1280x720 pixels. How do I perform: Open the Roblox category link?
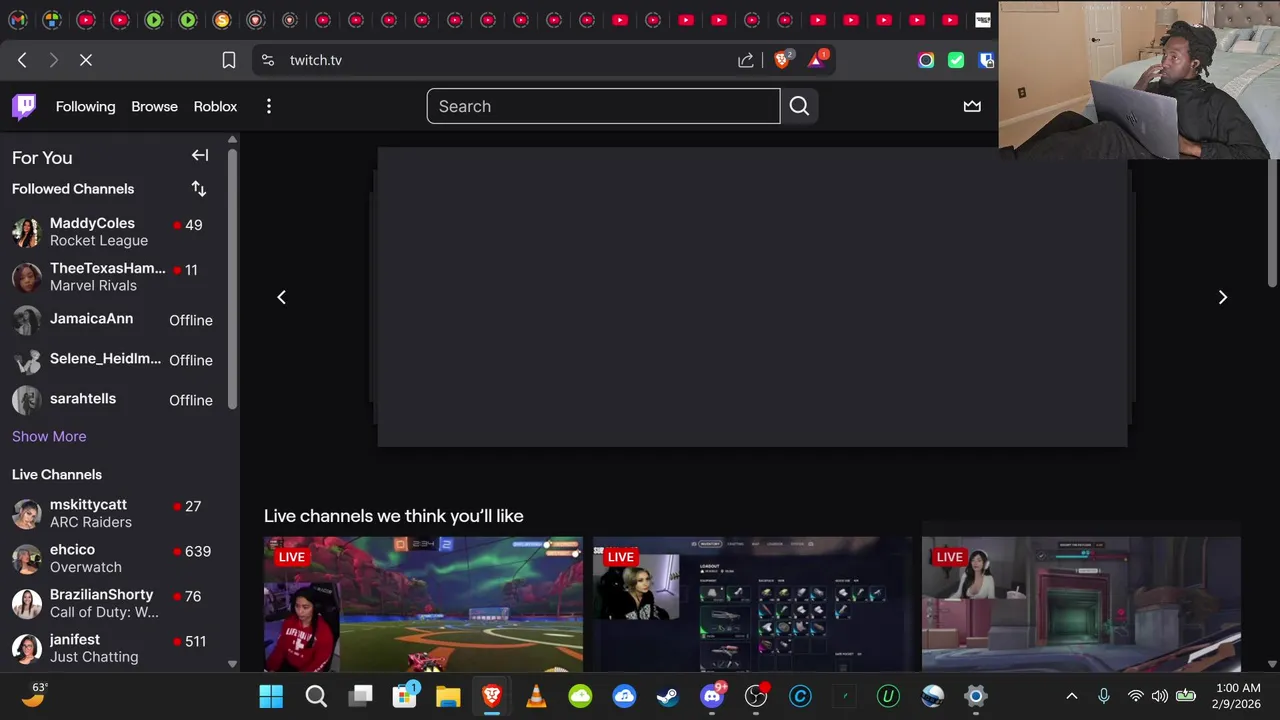215,106
